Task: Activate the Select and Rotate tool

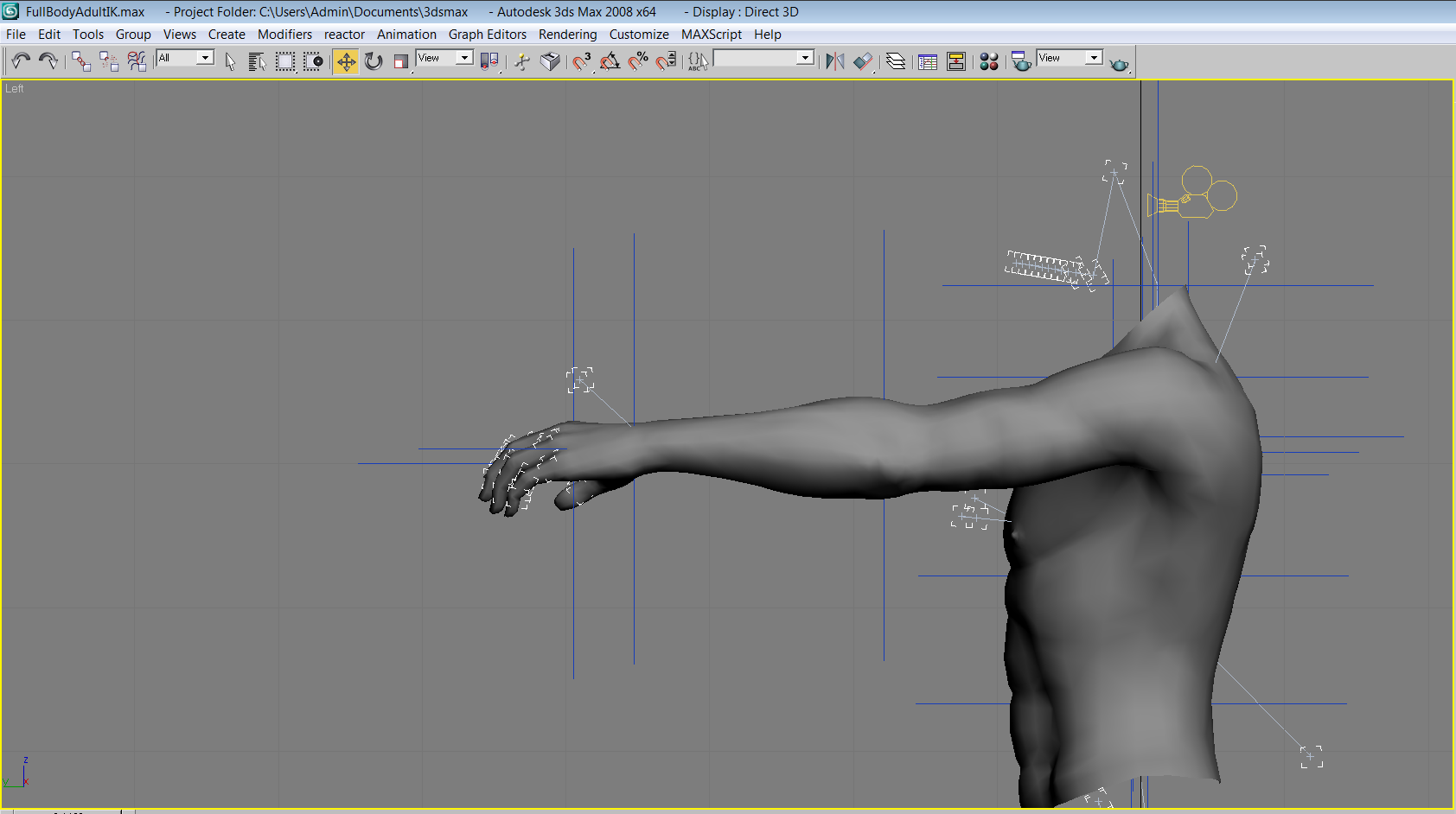Action: click(x=374, y=60)
